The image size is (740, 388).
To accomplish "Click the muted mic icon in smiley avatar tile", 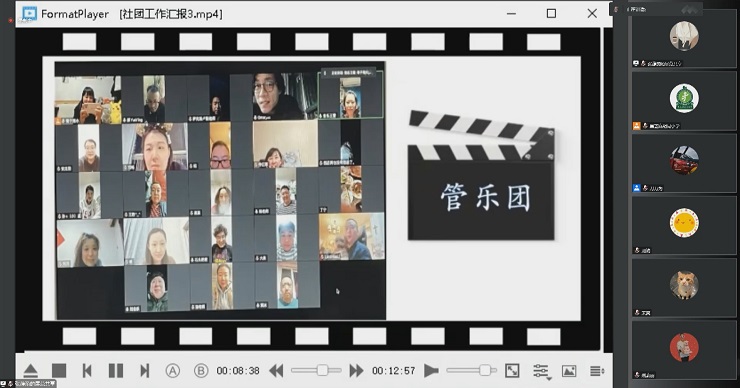I will [637, 250].
